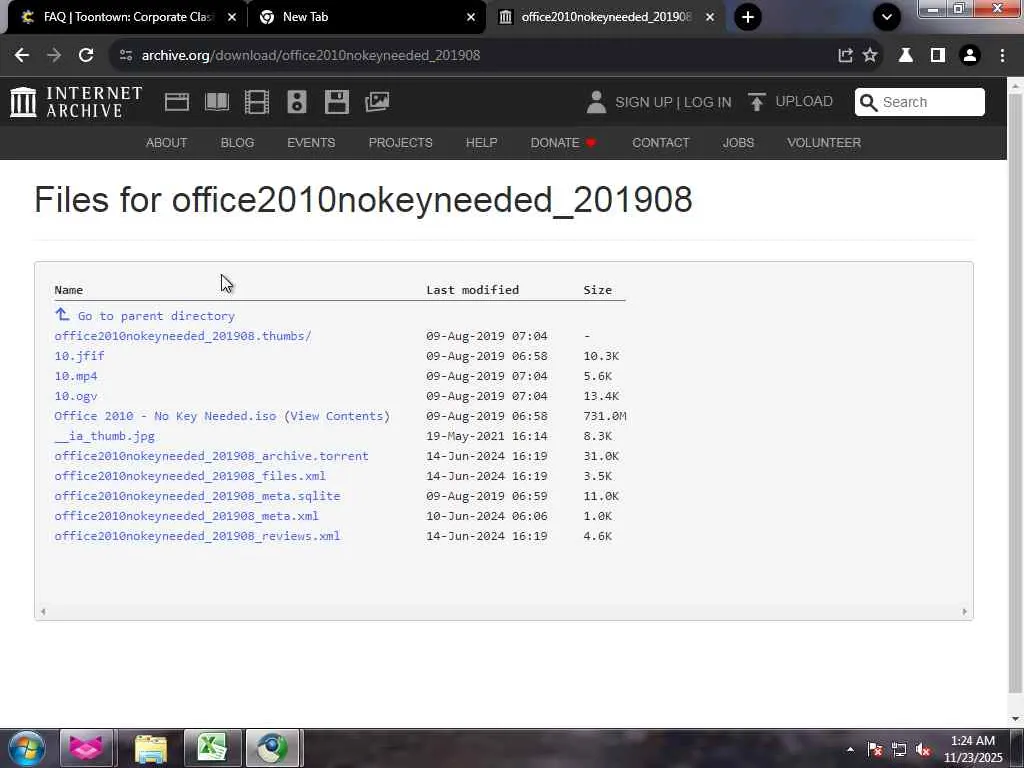Click the muted volume tray icon
Image resolution: width=1024 pixels, height=768 pixels.
click(x=923, y=750)
